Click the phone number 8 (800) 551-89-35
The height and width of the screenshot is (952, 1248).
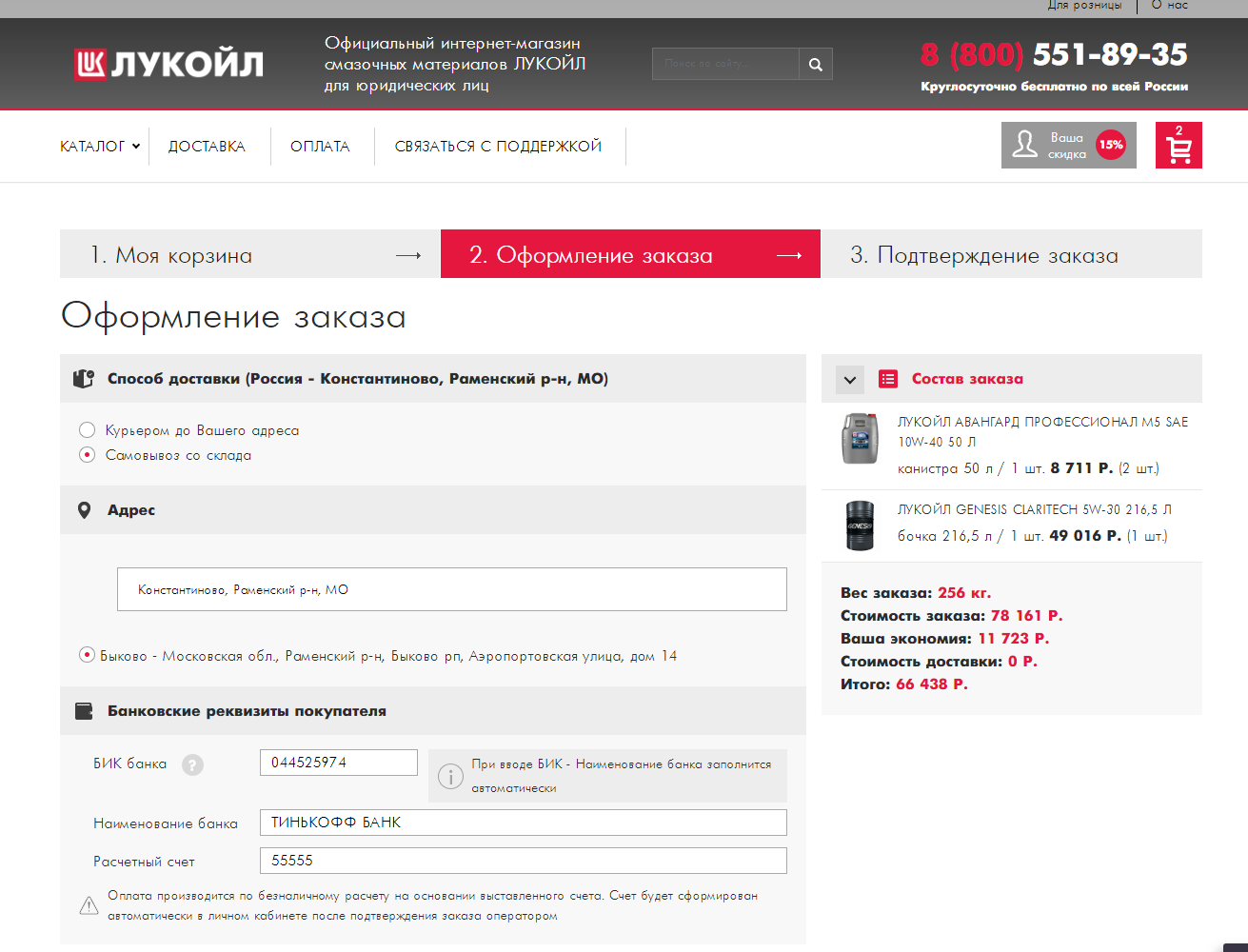point(1054,55)
